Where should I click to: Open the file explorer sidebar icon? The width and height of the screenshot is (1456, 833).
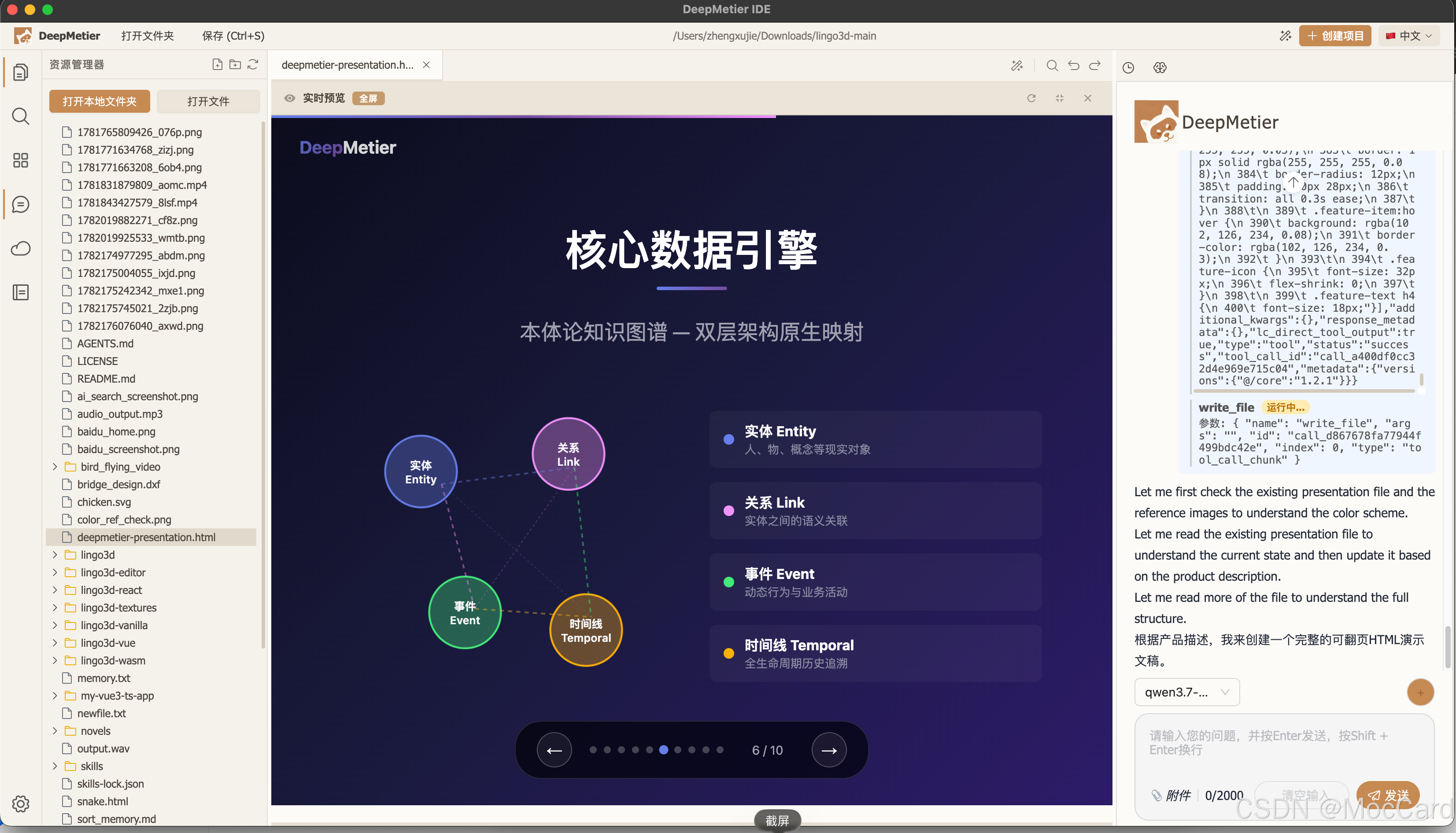(x=21, y=72)
